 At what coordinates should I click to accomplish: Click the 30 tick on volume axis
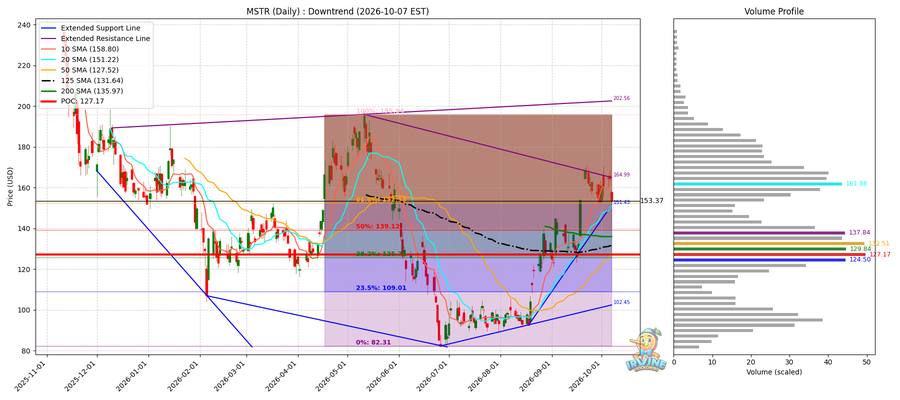[789, 362]
